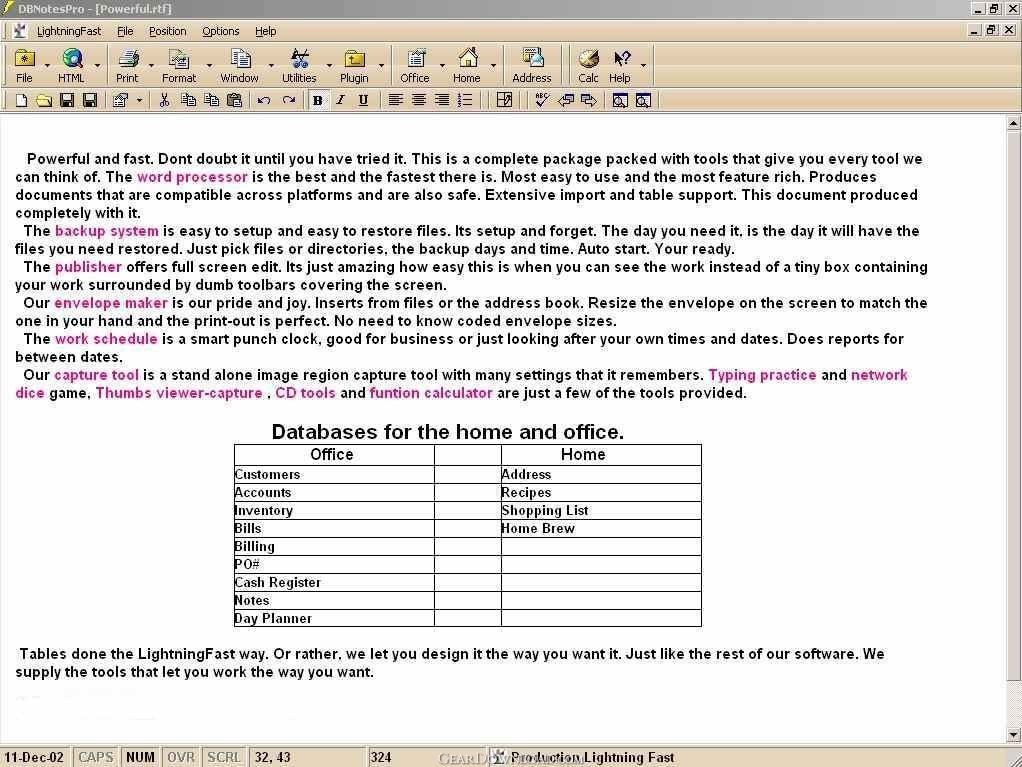Toggle Underline formatting button
This screenshot has width=1022, height=767.
tap(364, 100)
